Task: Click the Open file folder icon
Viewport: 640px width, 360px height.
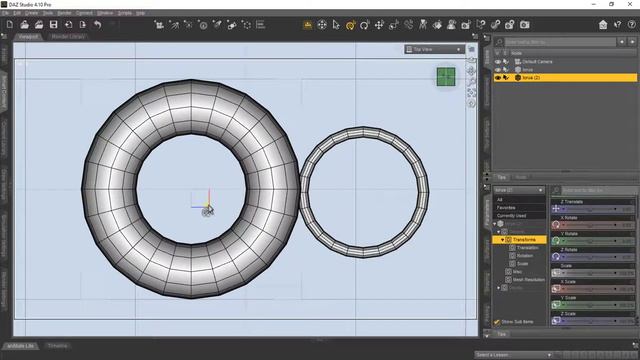Action: coord(24,25)
